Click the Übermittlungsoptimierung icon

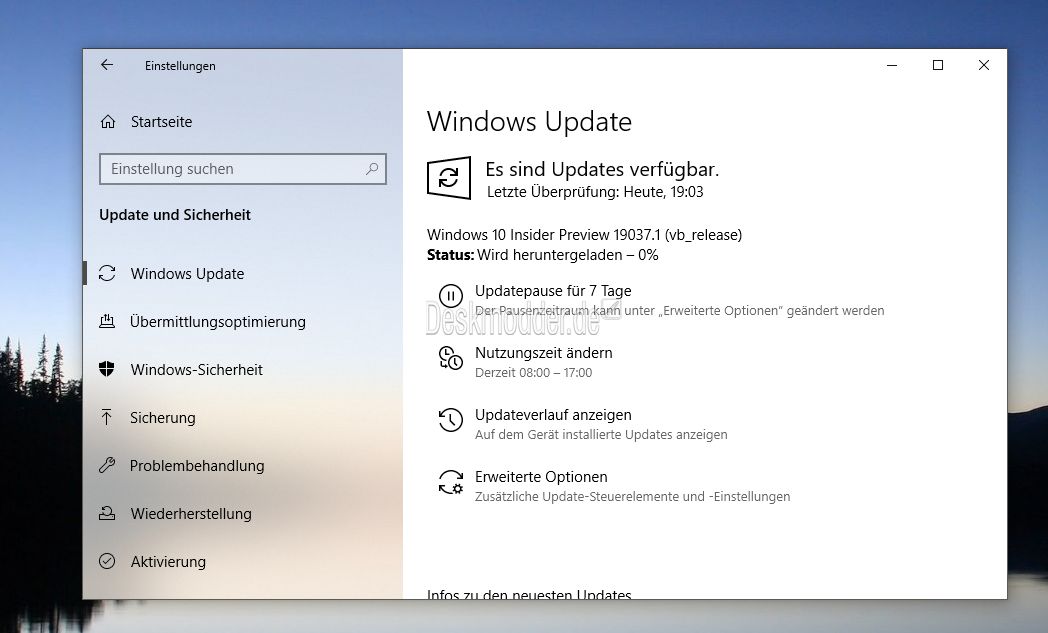(x=107, y=322)
